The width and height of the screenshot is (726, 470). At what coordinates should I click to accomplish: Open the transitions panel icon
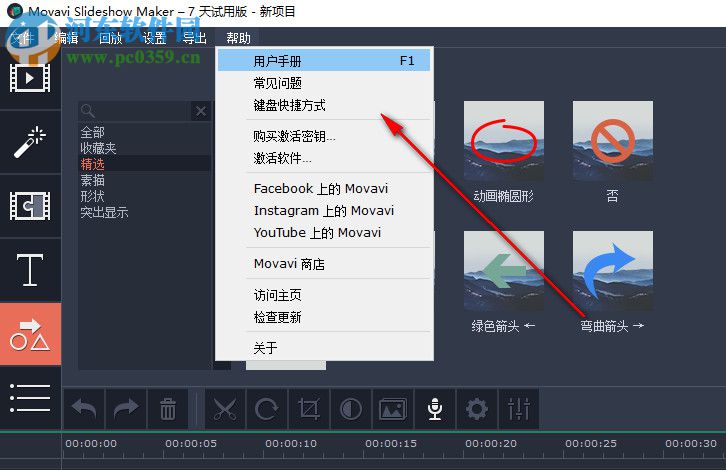30,206
